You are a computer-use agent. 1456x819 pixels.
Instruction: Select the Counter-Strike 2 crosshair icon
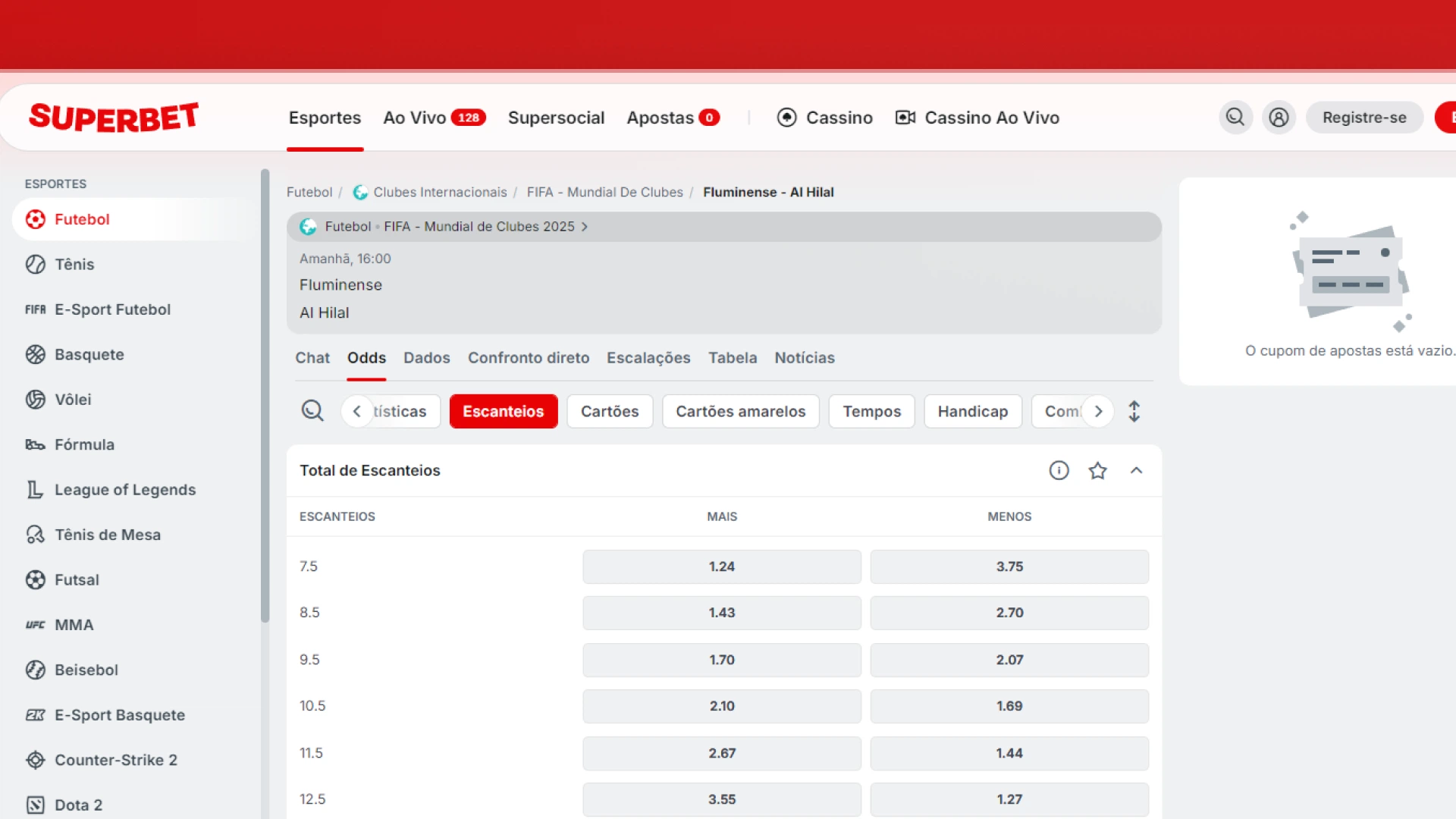point(36,760)
